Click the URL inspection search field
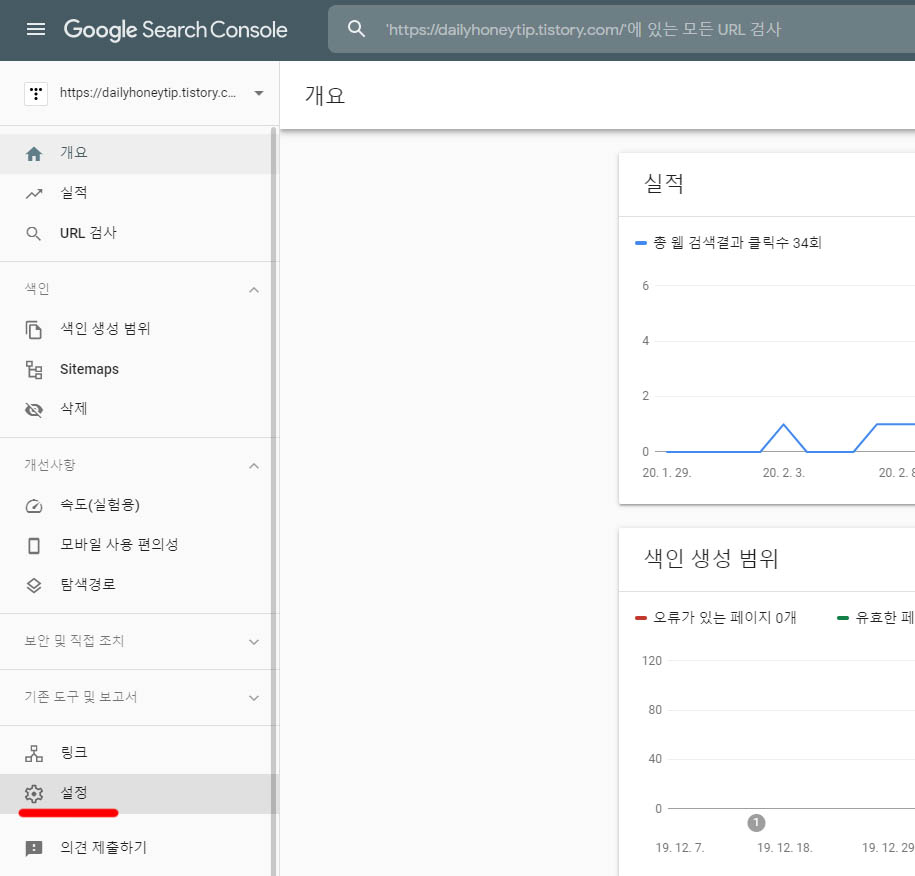915x876 pixels. [621, 29]
